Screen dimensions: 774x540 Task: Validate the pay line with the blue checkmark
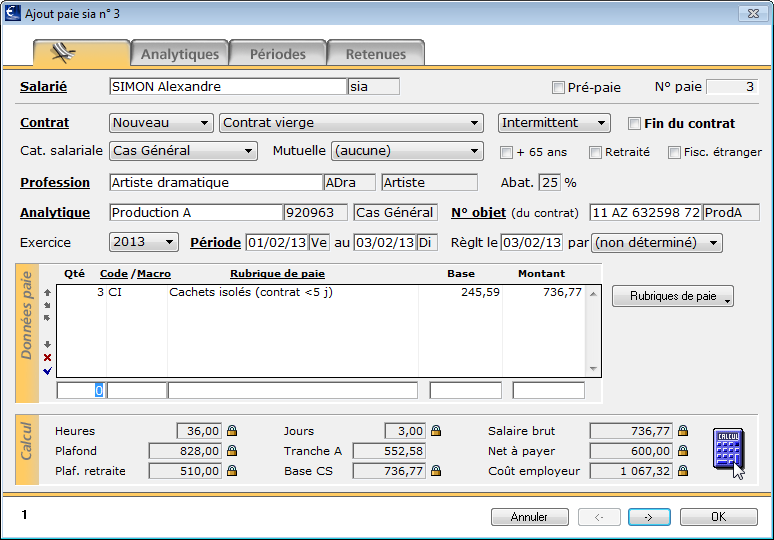tap(47, 371)
